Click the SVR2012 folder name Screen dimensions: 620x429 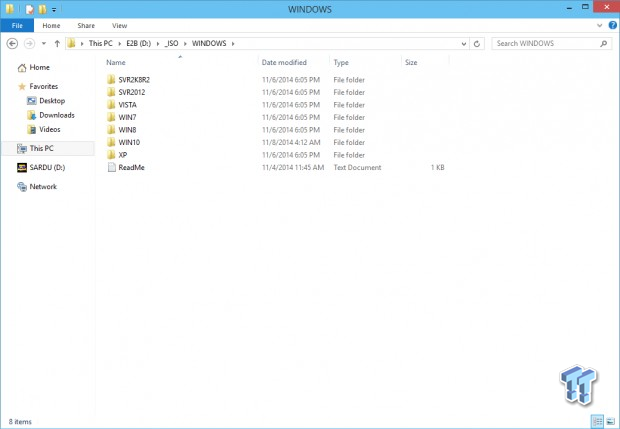132,93
